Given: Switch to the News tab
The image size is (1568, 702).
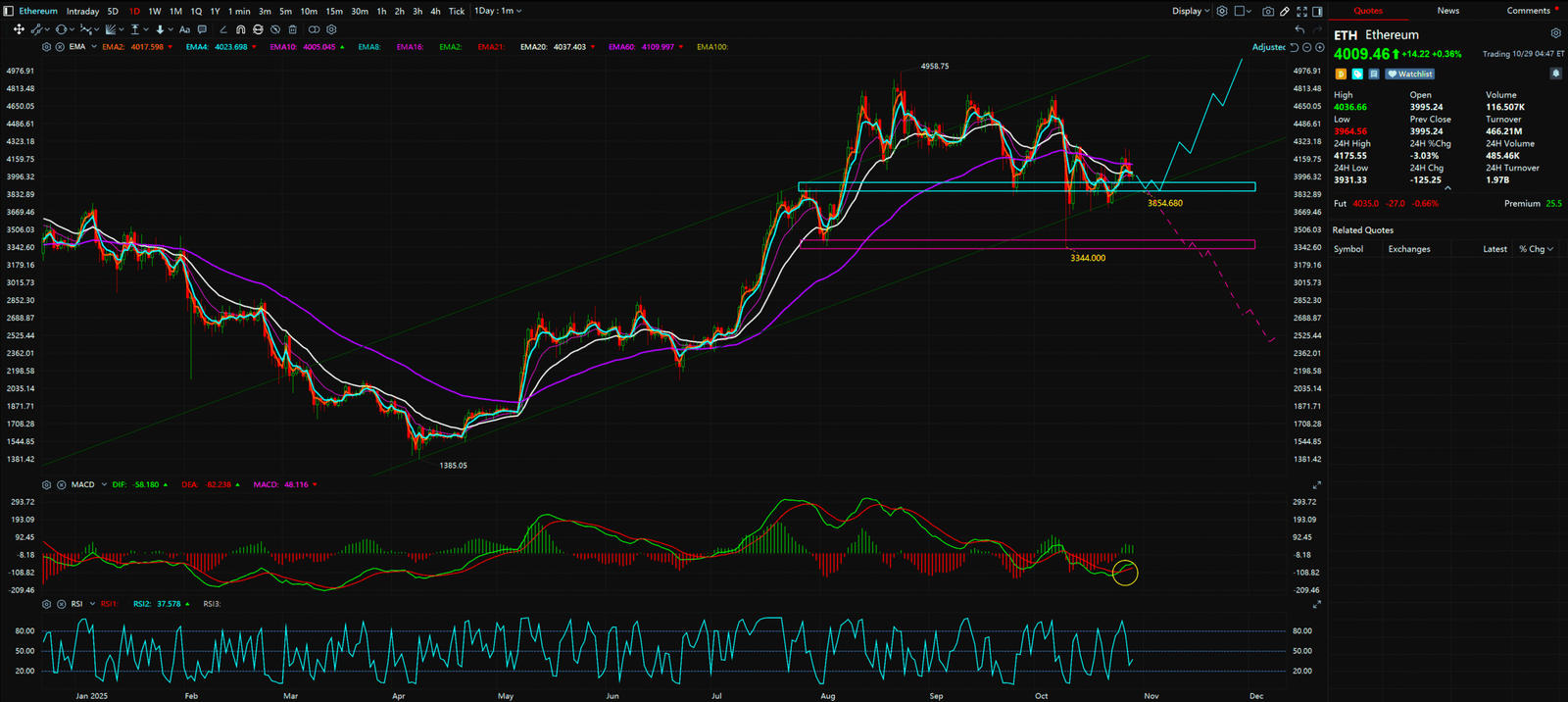Looking at the screenshot, I should coord(1447,11).
